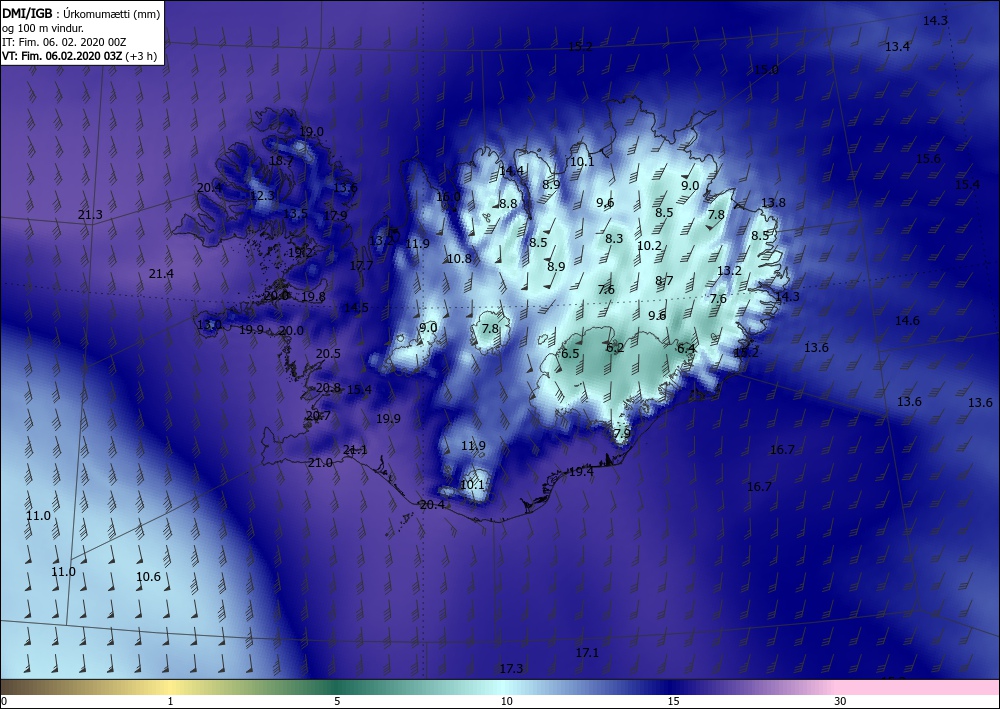This screenshot has width=1000, height=709.
Task: Click the 14.5 value label
Action: pos(356,307)
